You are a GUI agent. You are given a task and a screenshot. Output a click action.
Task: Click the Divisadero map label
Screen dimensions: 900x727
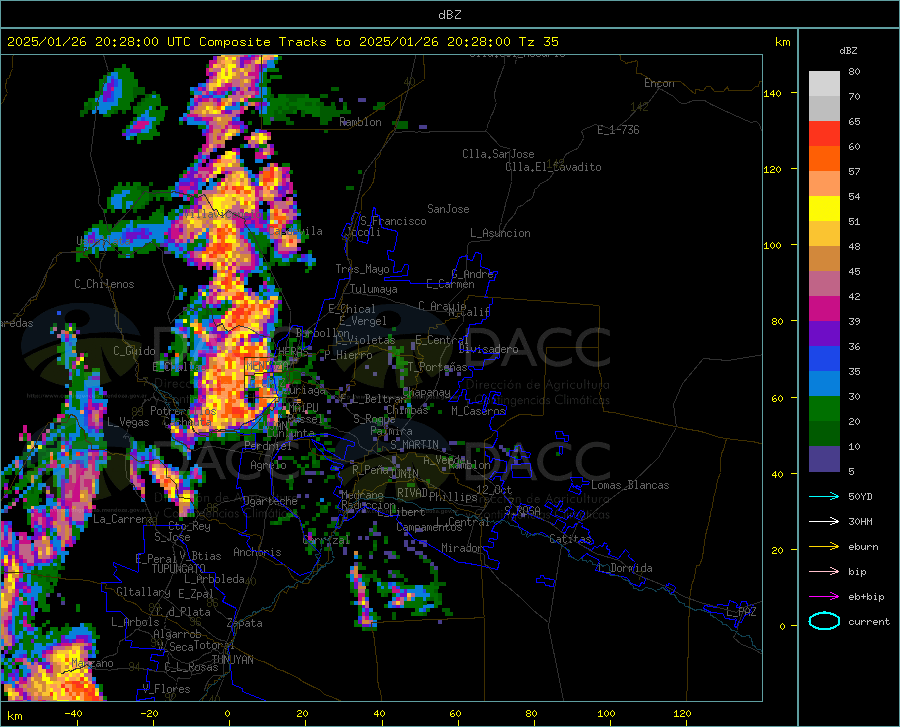pyautogui.click(x=488, y=349)
